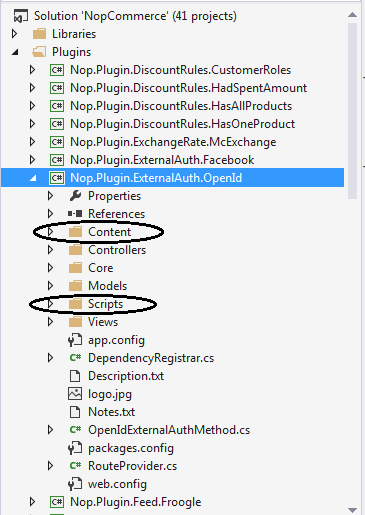Click the C# project icon for ExchangeRate.McExchange
Screen dimensions: 365x515
(x=57, y=142)
